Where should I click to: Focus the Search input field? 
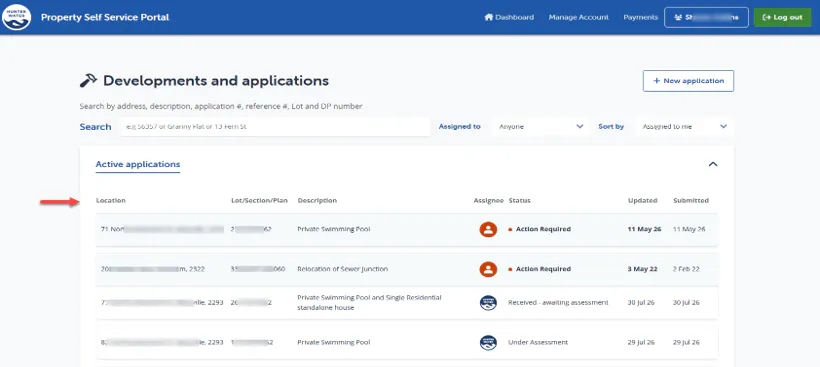pyautogui.click(x=275, y=127)
